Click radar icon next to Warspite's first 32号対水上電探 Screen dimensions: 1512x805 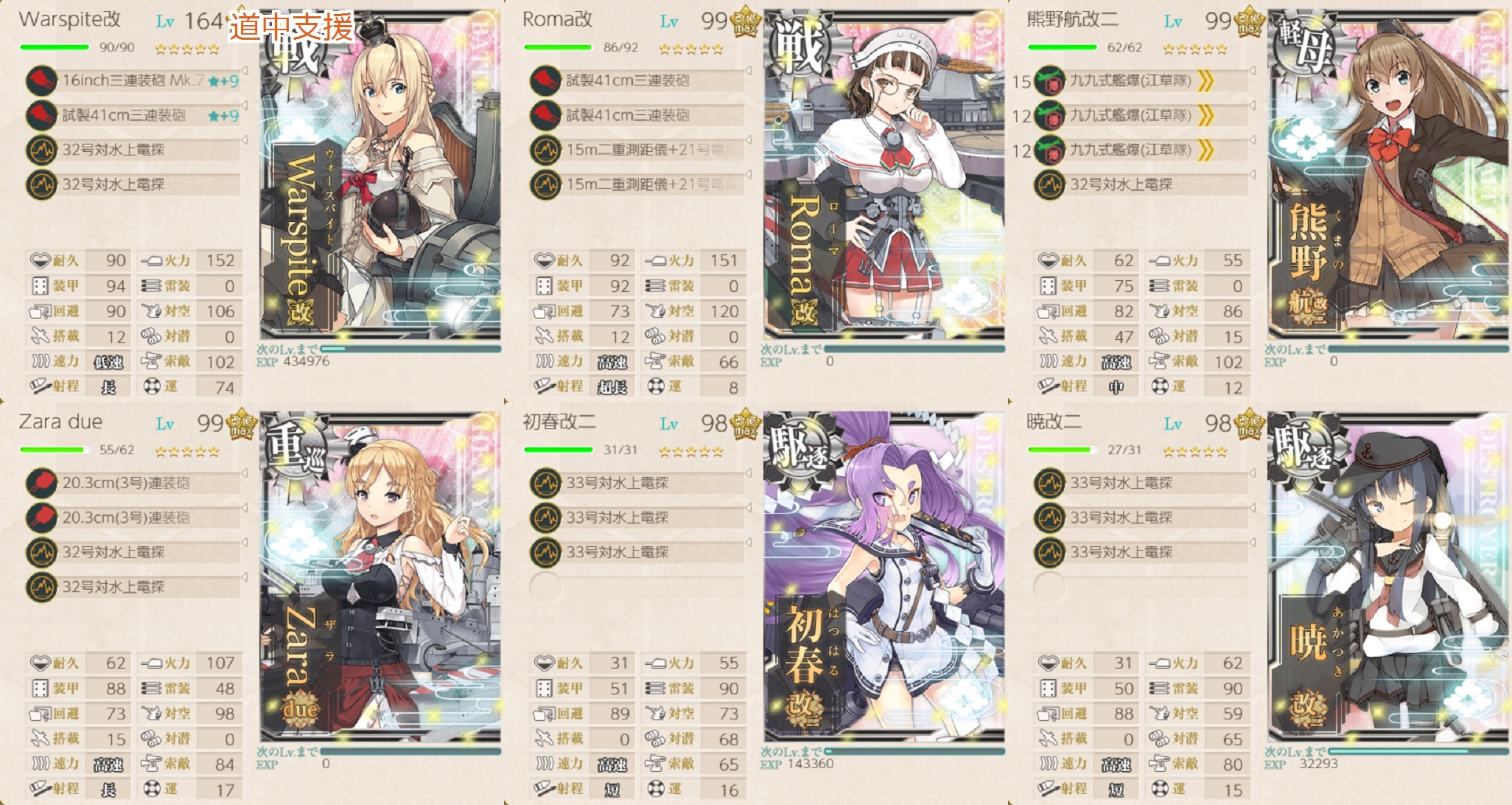[41, 150]
